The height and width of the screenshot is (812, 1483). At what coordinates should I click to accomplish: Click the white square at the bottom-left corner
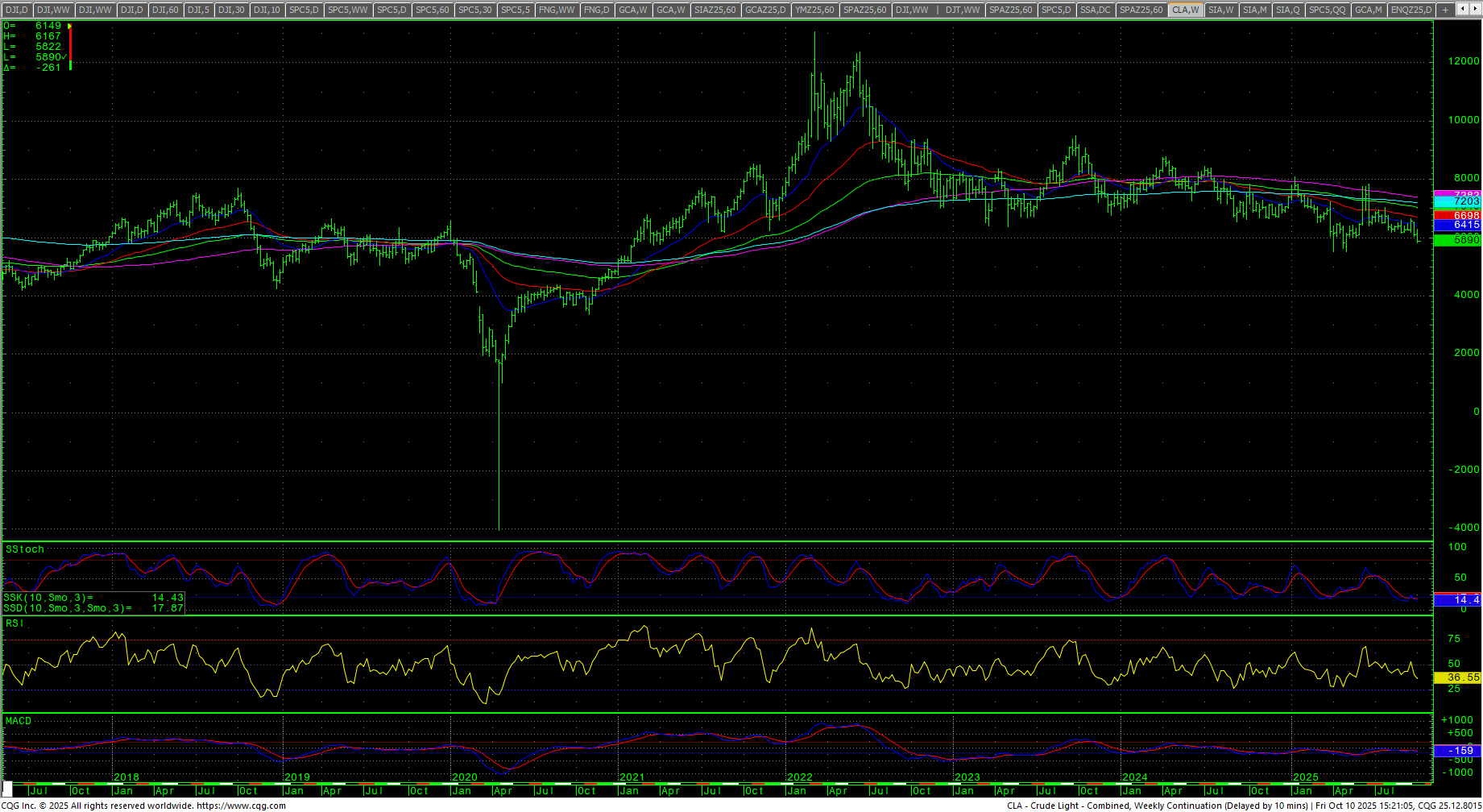coord(7,786)
